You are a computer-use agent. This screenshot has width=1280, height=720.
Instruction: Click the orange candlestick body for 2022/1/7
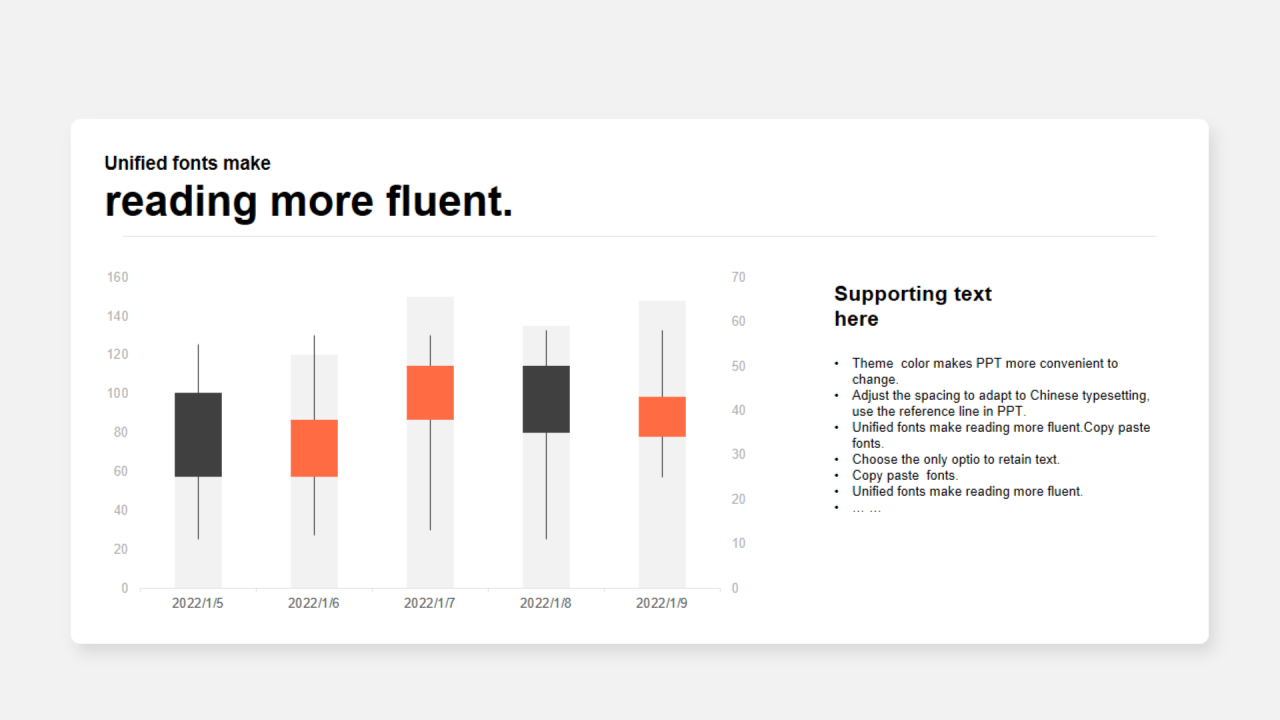coord(430,392)
